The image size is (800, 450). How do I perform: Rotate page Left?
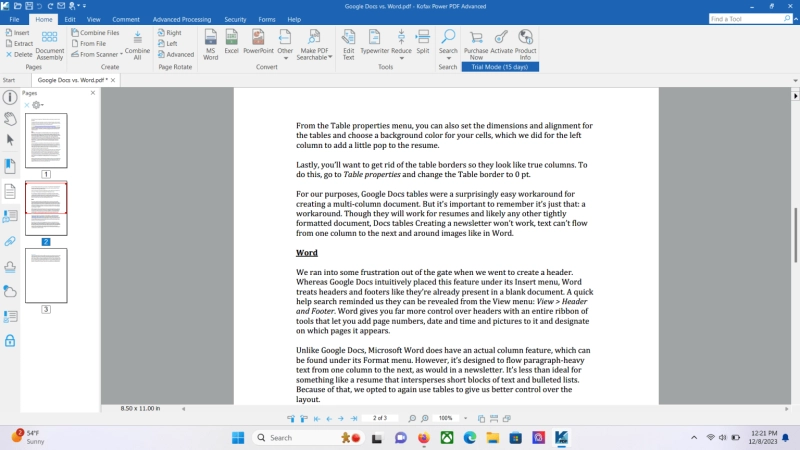[x=168, y=43]
